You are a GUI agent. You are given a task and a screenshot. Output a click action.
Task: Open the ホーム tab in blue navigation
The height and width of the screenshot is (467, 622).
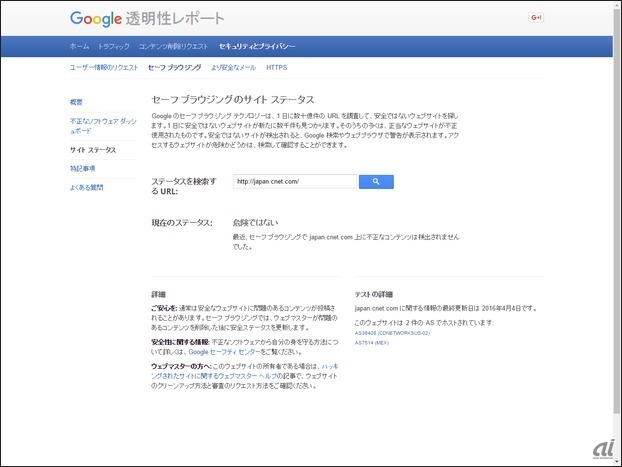(x=79, y=46)
